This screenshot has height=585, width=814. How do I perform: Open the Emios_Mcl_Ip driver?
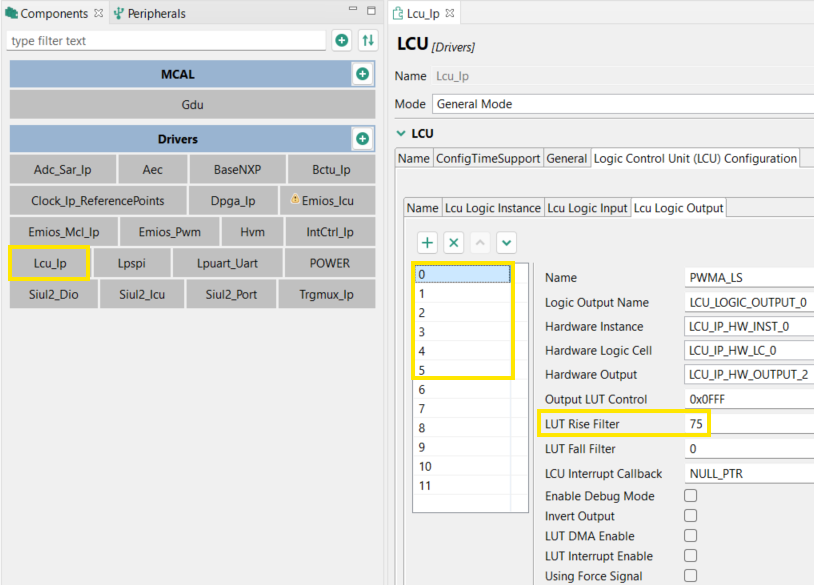(64, 232)
